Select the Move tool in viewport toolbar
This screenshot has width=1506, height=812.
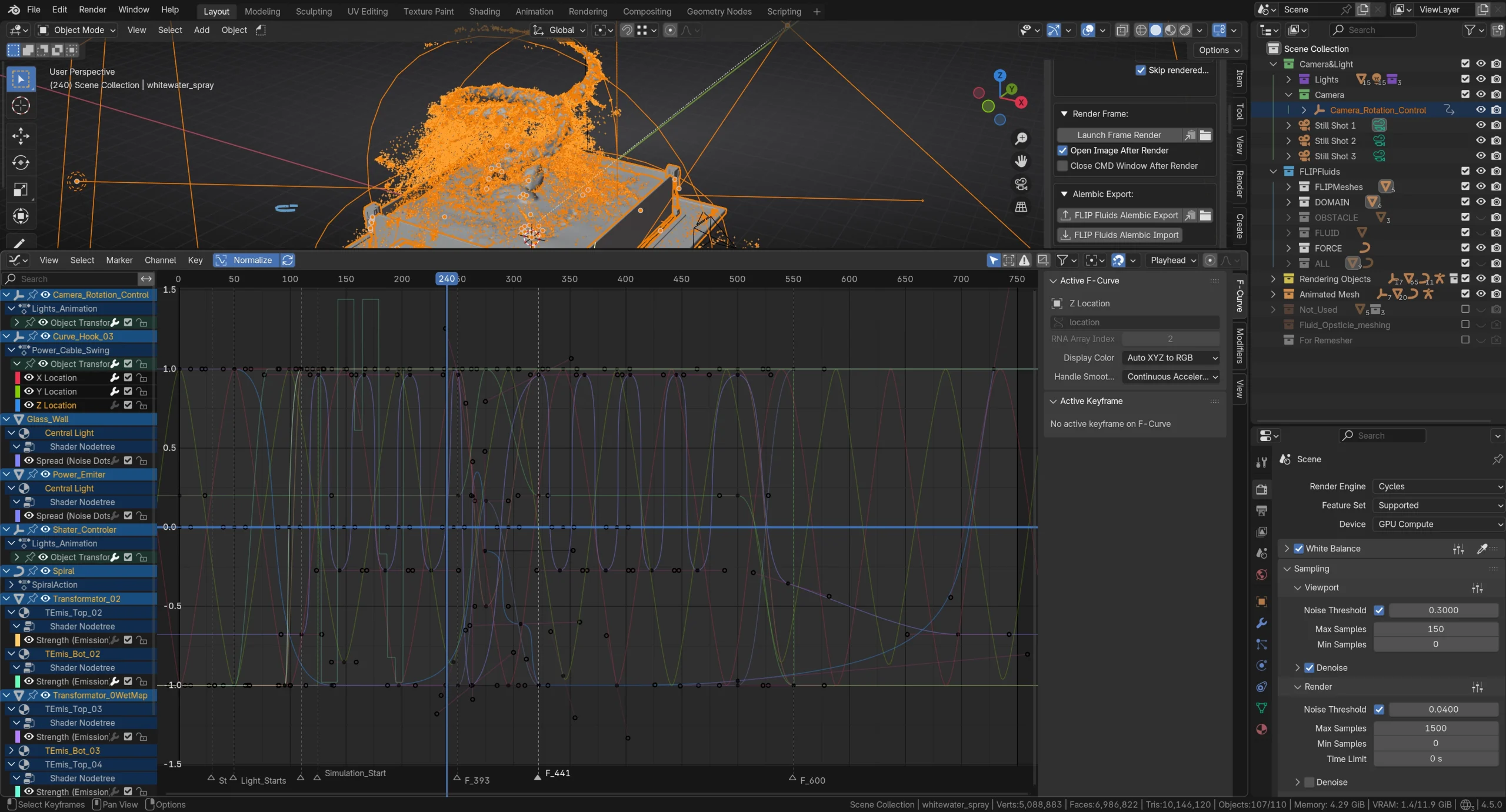21,136
